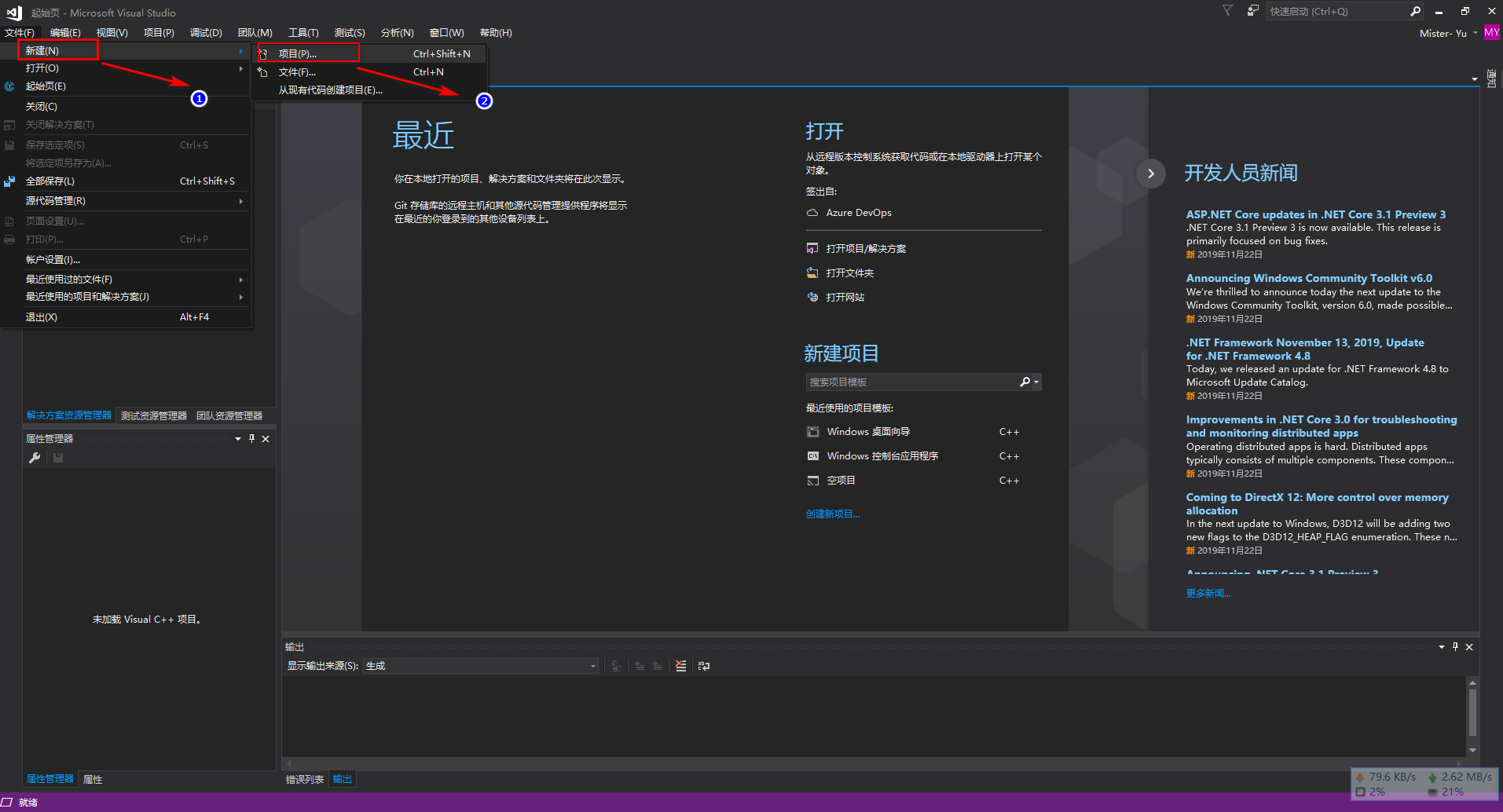Open the 属性管理器 window position dropdown arrow
Screen dimensions: 1503x812
pyautogui.click(x=238, y=439)
